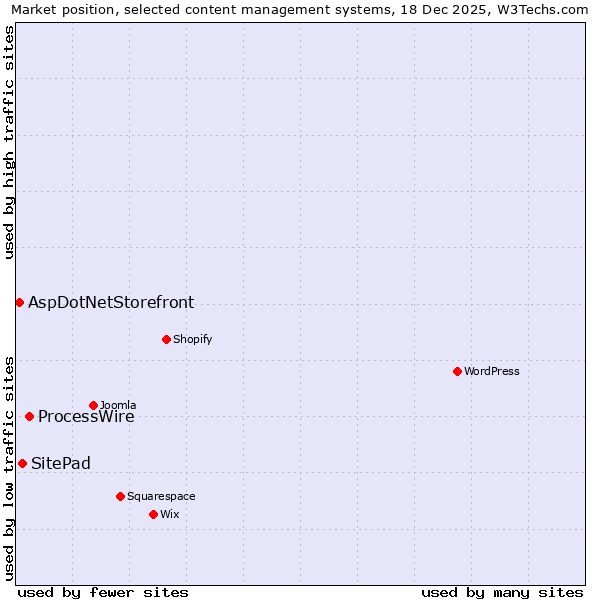Click the SitePad text label
600x600 pixels.
pyautogui.click(x=61, y=463)
